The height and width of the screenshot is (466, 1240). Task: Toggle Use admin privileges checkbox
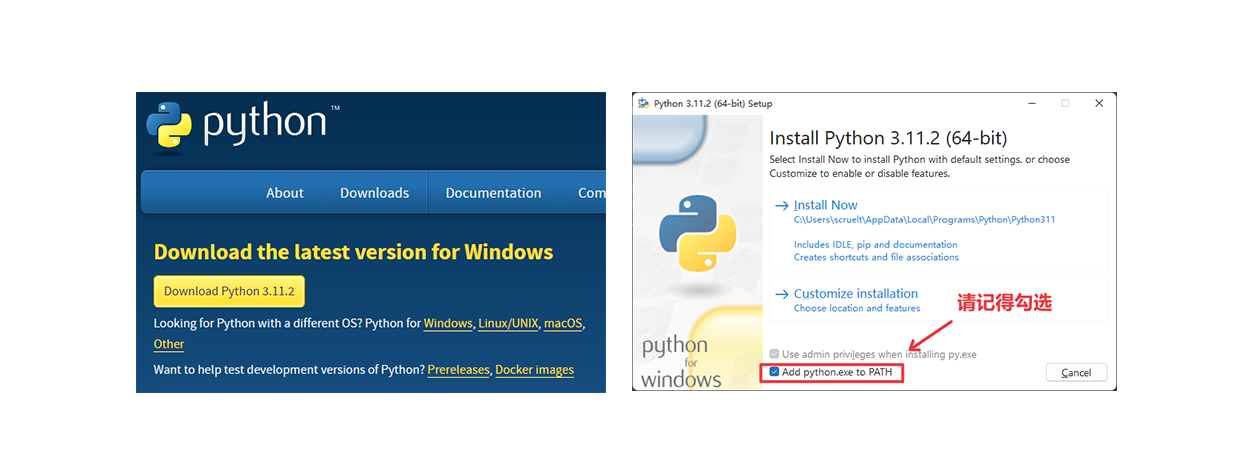click(775, 354)
